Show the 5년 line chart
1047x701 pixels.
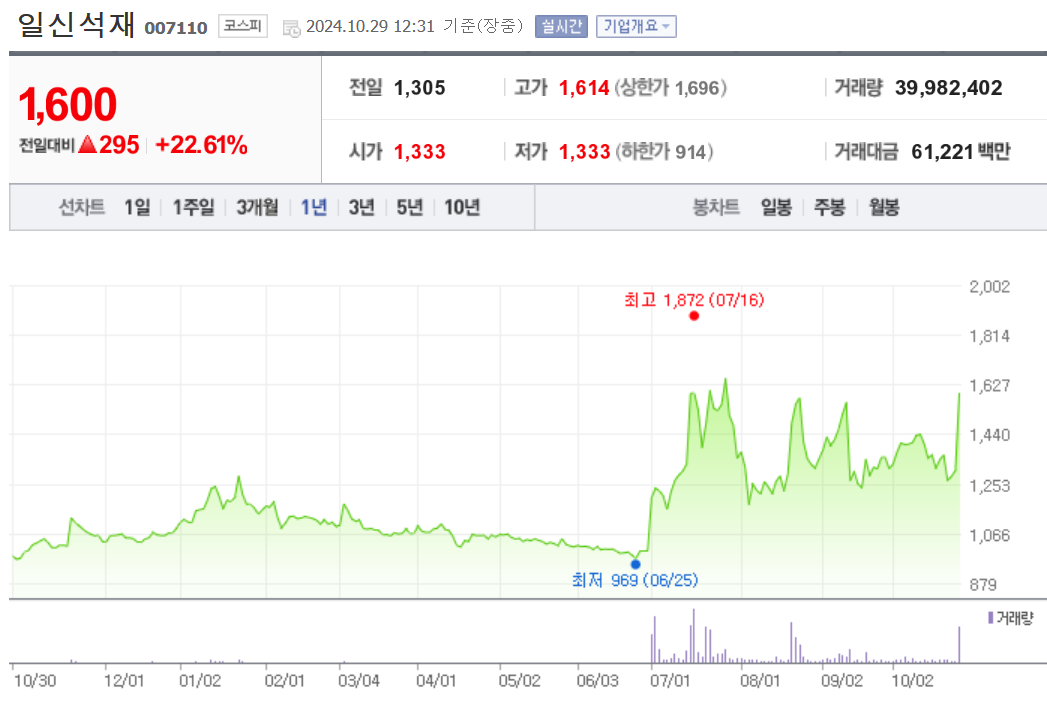point(409,208)
